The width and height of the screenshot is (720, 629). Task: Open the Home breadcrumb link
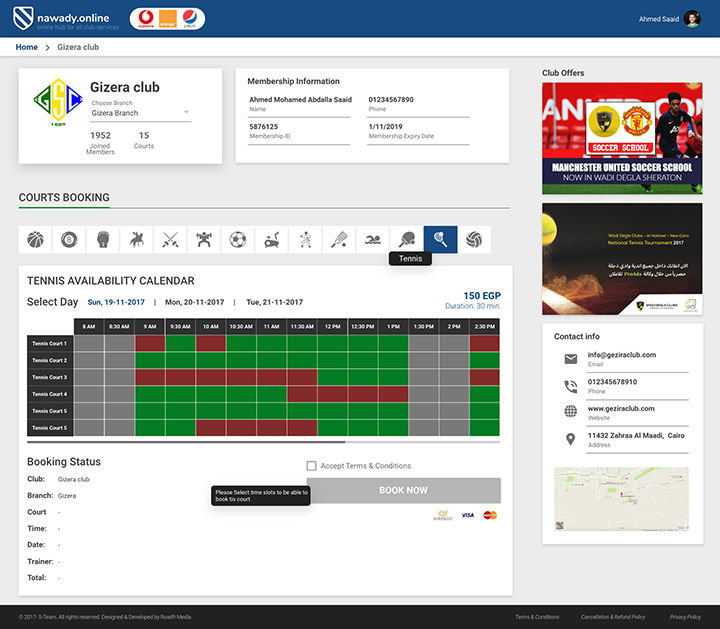coord(27,47)
